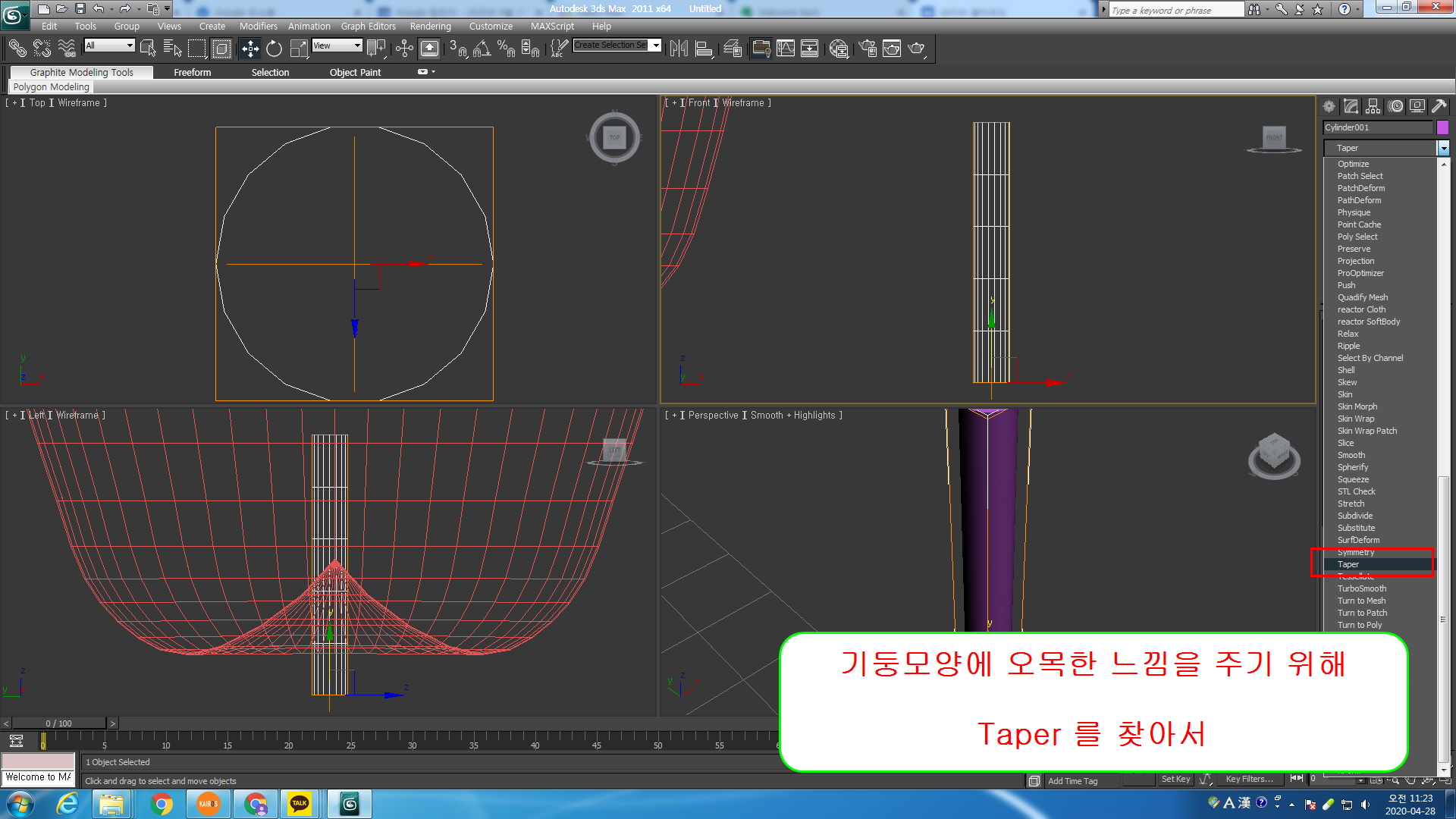Open the Modifiers menu
The height and width of the screenshot is (819, 1456).
(x=258, y=26)
